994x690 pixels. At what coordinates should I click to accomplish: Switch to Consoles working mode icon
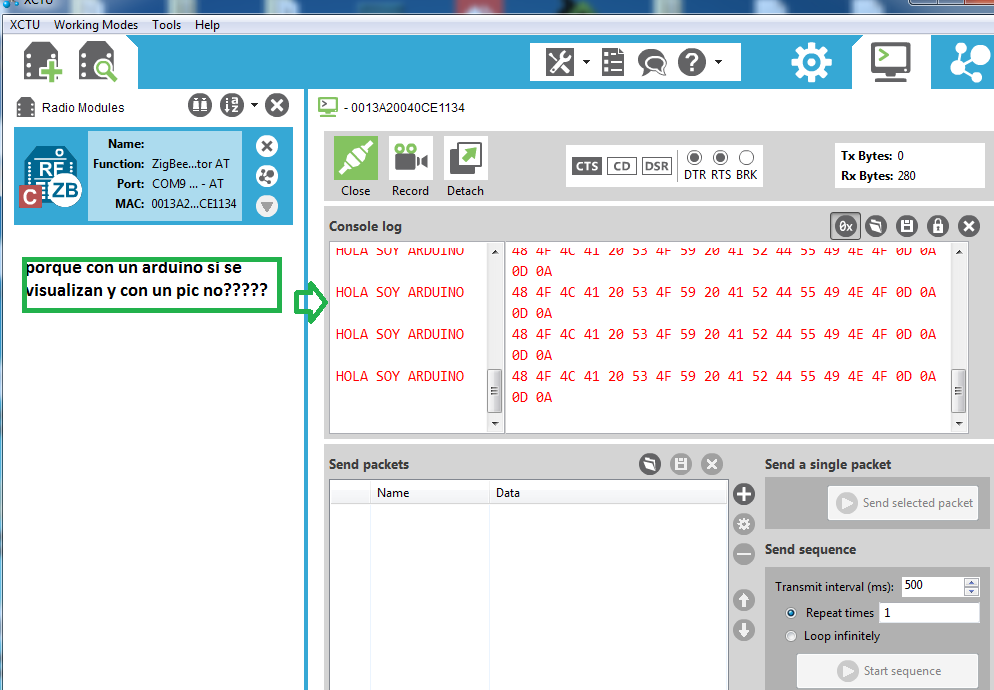pyautogui.click(x=891, y=62)
